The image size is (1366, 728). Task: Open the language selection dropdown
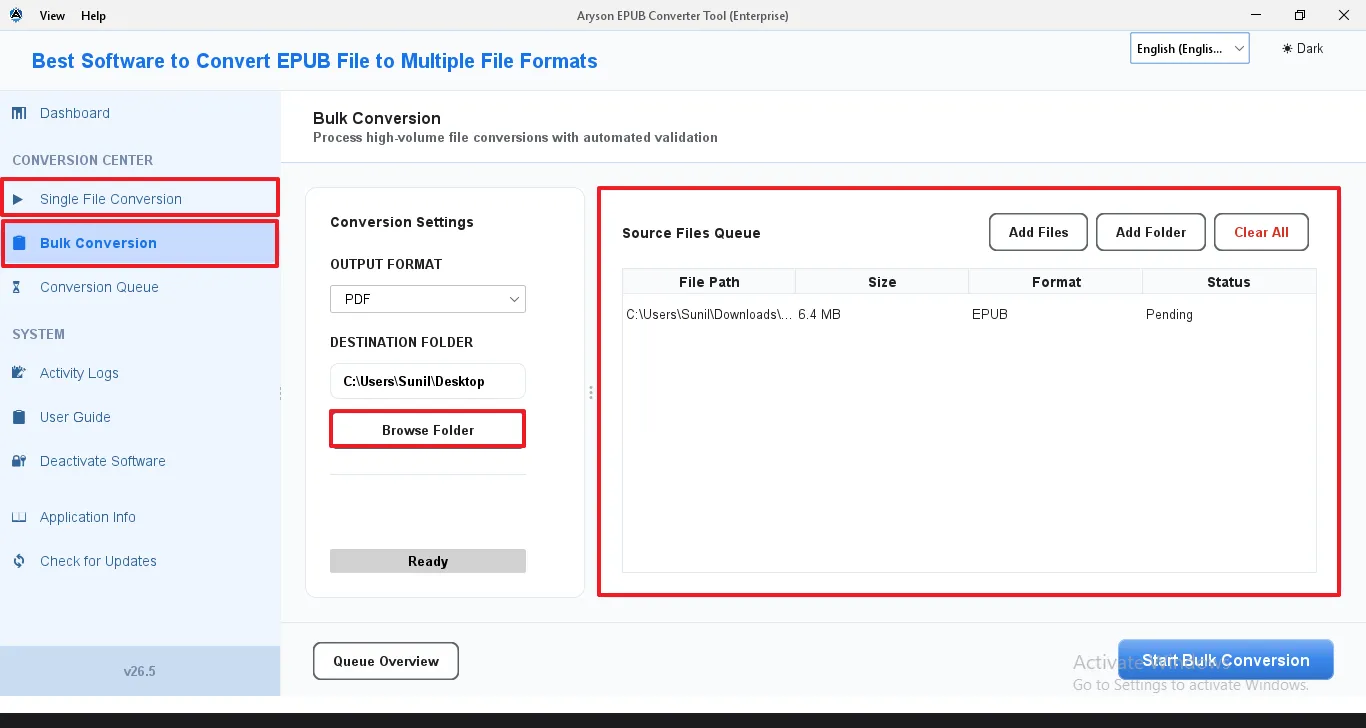pyautogui.click(x=1190, y=48)
